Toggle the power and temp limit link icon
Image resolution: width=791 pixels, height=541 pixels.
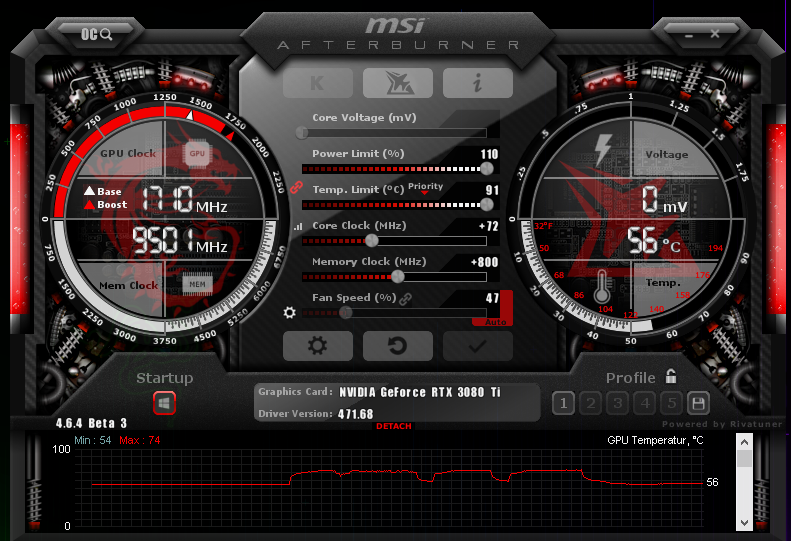(296, 187)
